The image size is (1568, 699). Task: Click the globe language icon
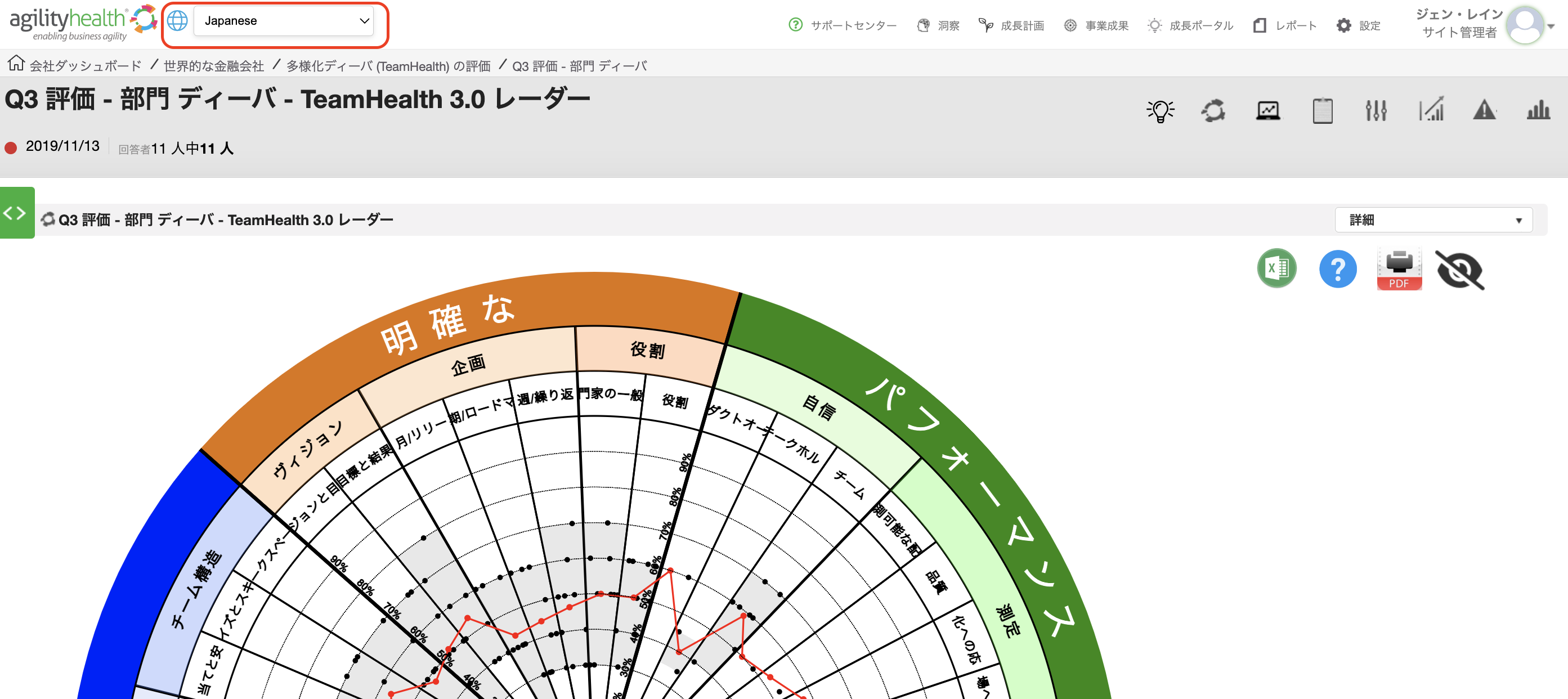tap(177, 21)
